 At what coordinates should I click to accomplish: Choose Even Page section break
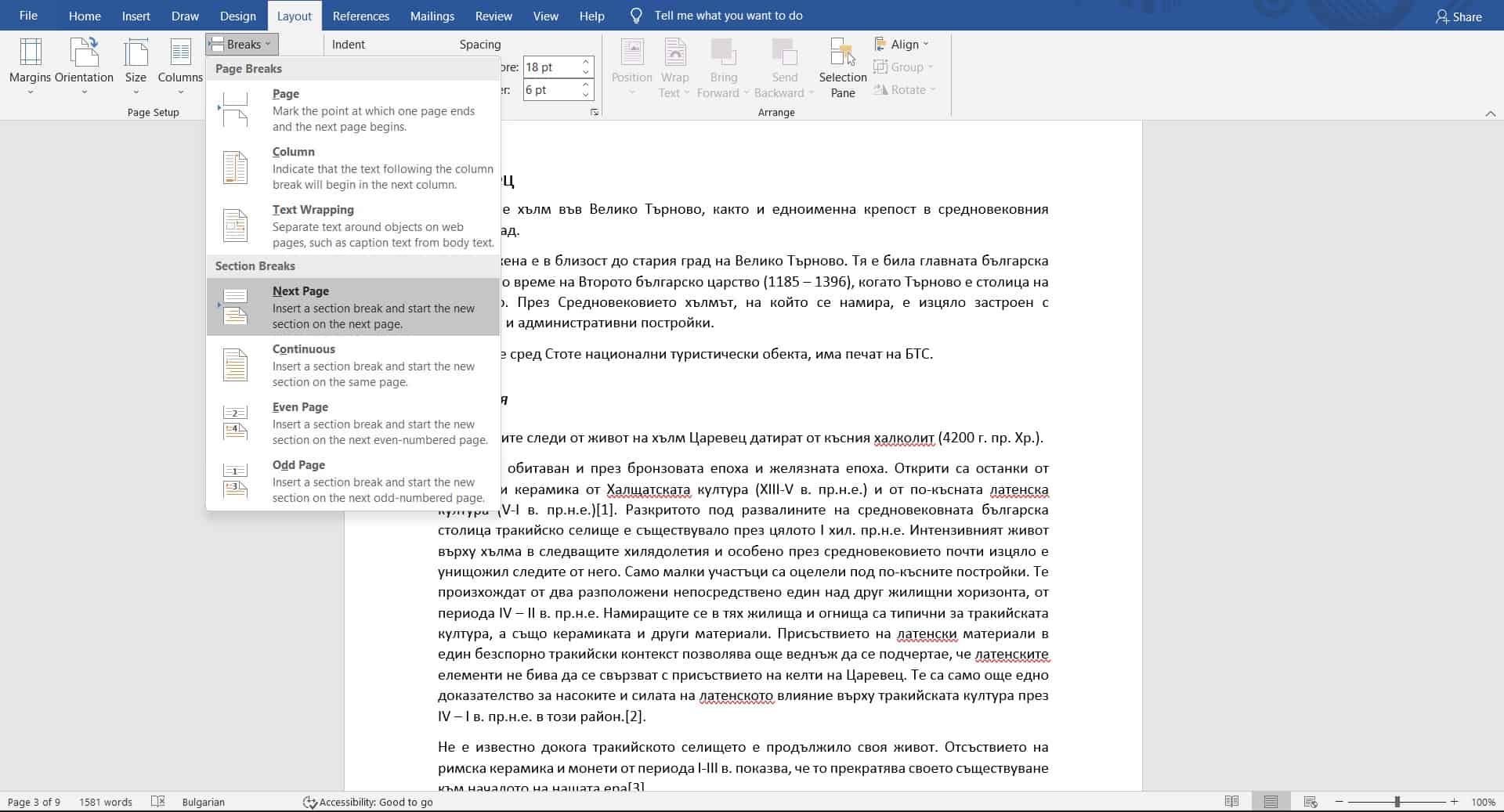[x=352, y=423]
